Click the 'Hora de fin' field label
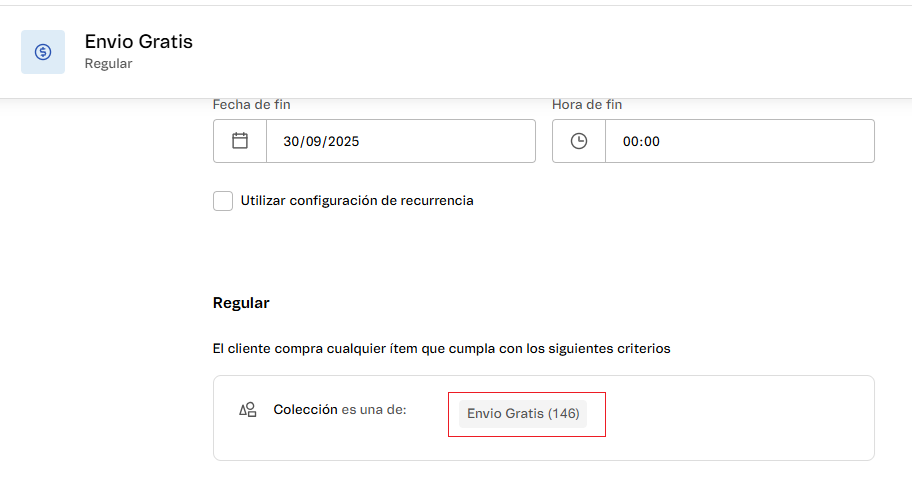 click(x=587, y=105)
